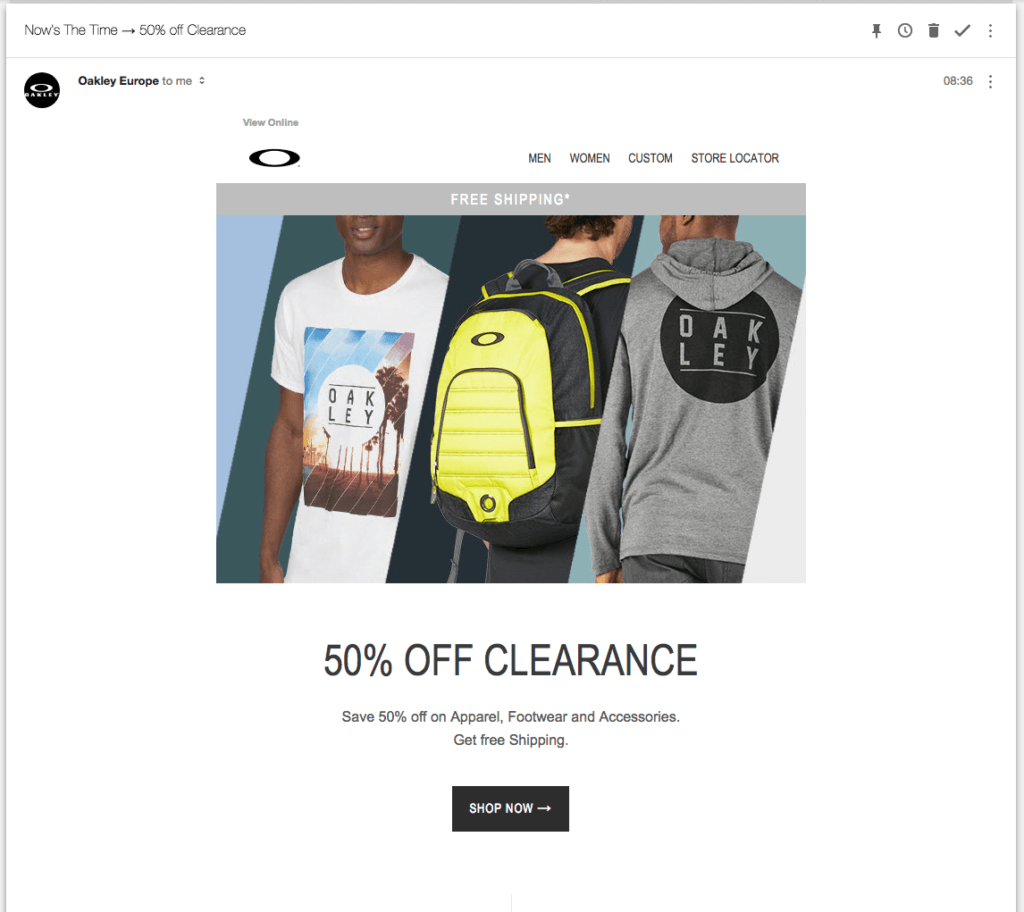Click the FREE SHIPPING banner
Image resolution: width=1024 pixels, height=912 pixels.
[511, 199]
